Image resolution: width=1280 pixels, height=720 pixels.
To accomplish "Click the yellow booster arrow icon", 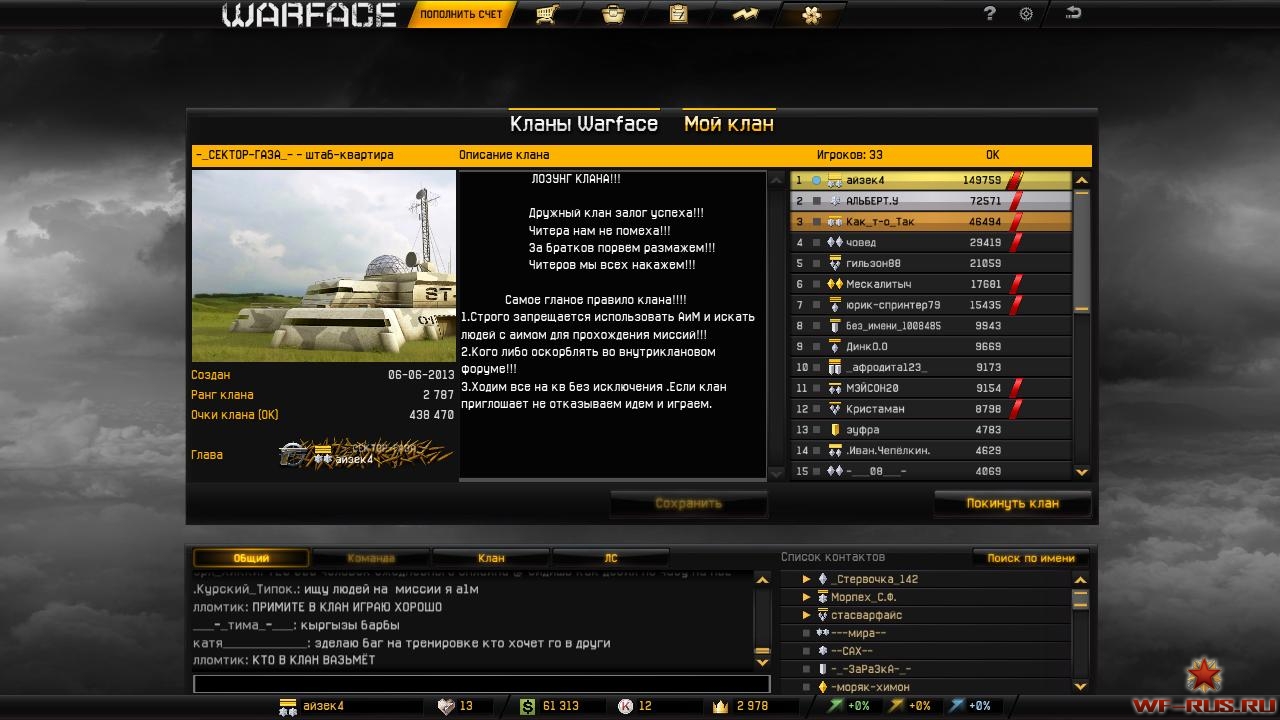I will pos(896,706).
